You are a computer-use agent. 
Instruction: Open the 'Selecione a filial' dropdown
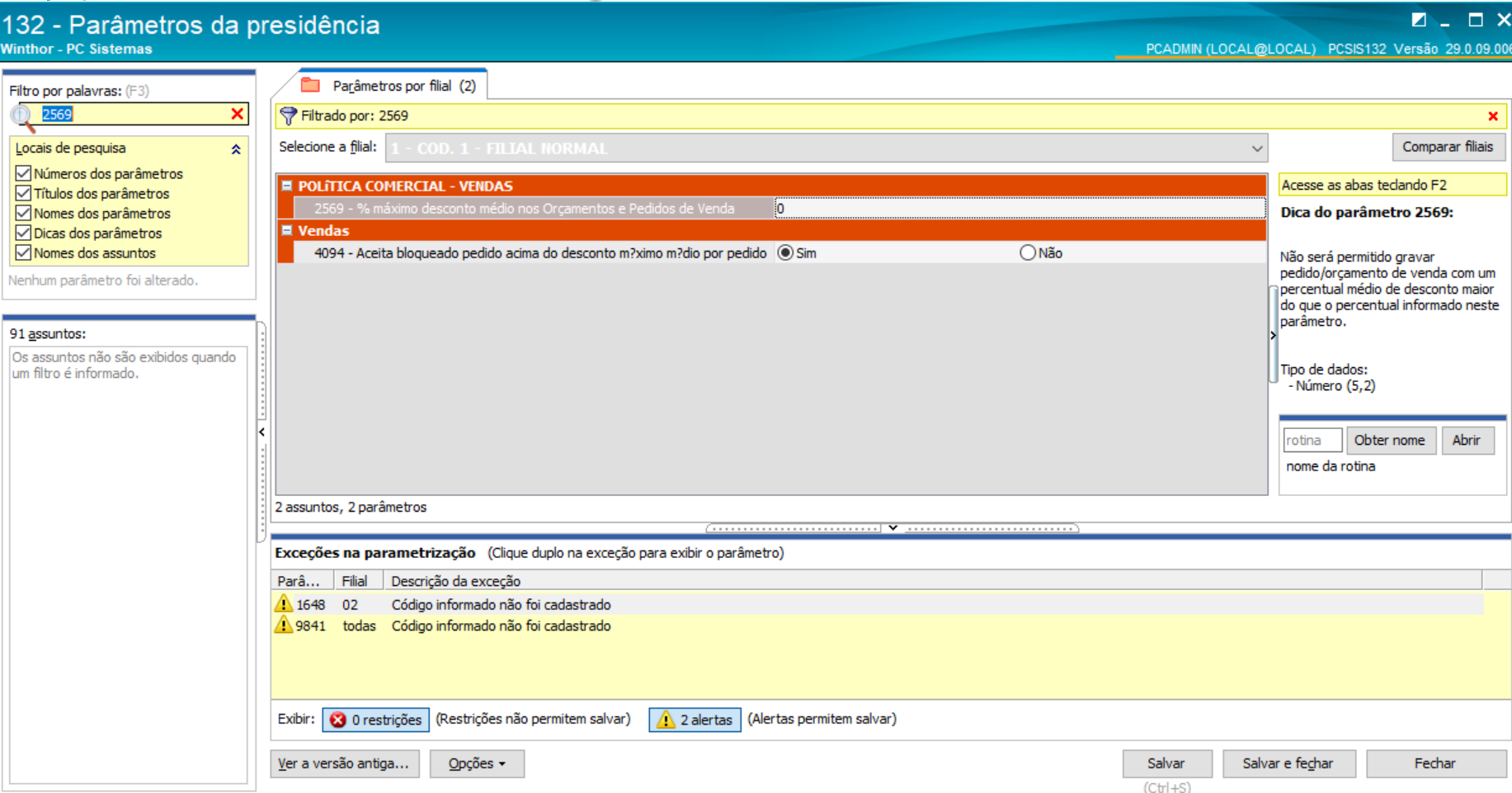1256,149
